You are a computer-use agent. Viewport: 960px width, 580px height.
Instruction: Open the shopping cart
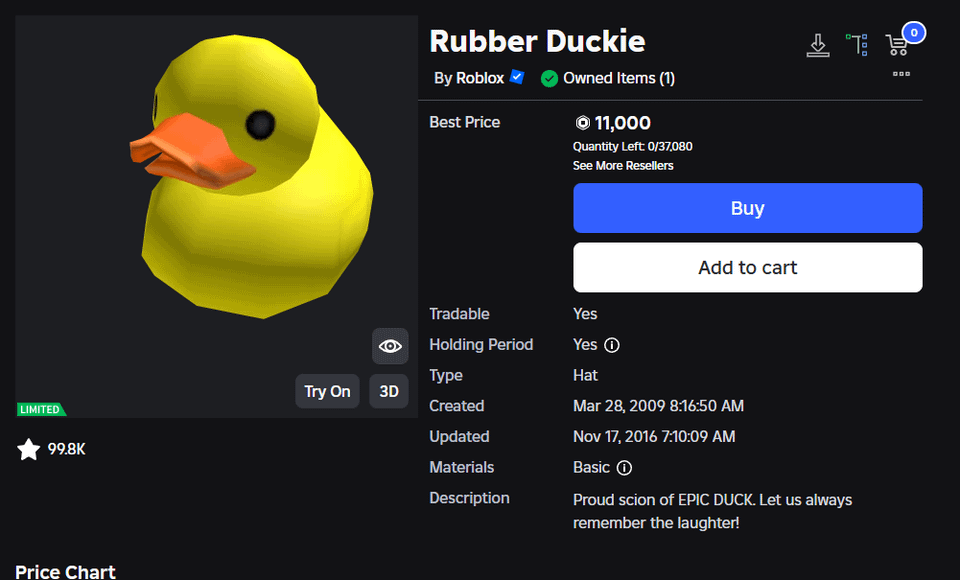[897, 45]
